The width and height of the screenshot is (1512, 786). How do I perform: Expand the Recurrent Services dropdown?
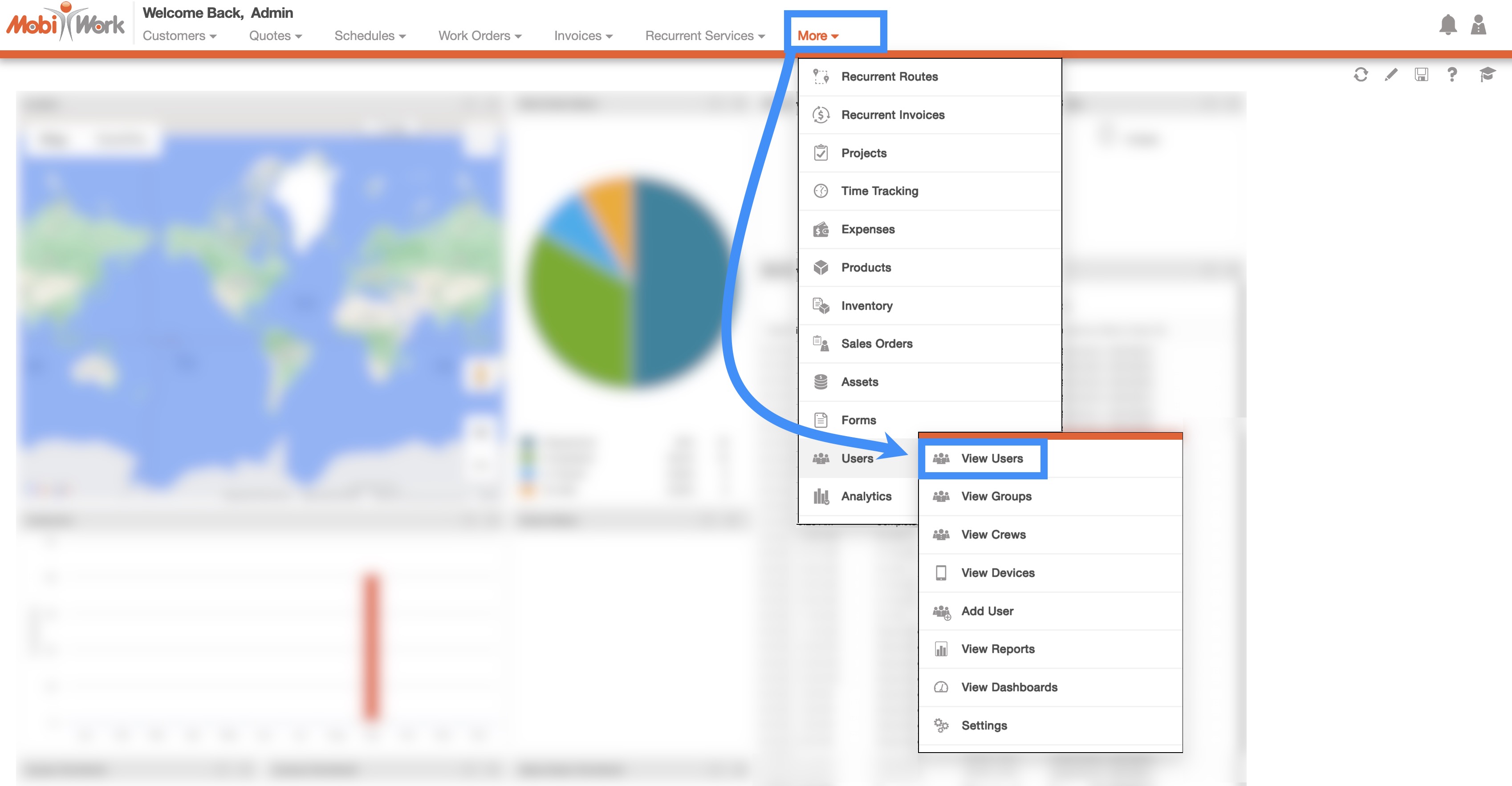pos(704,36)
